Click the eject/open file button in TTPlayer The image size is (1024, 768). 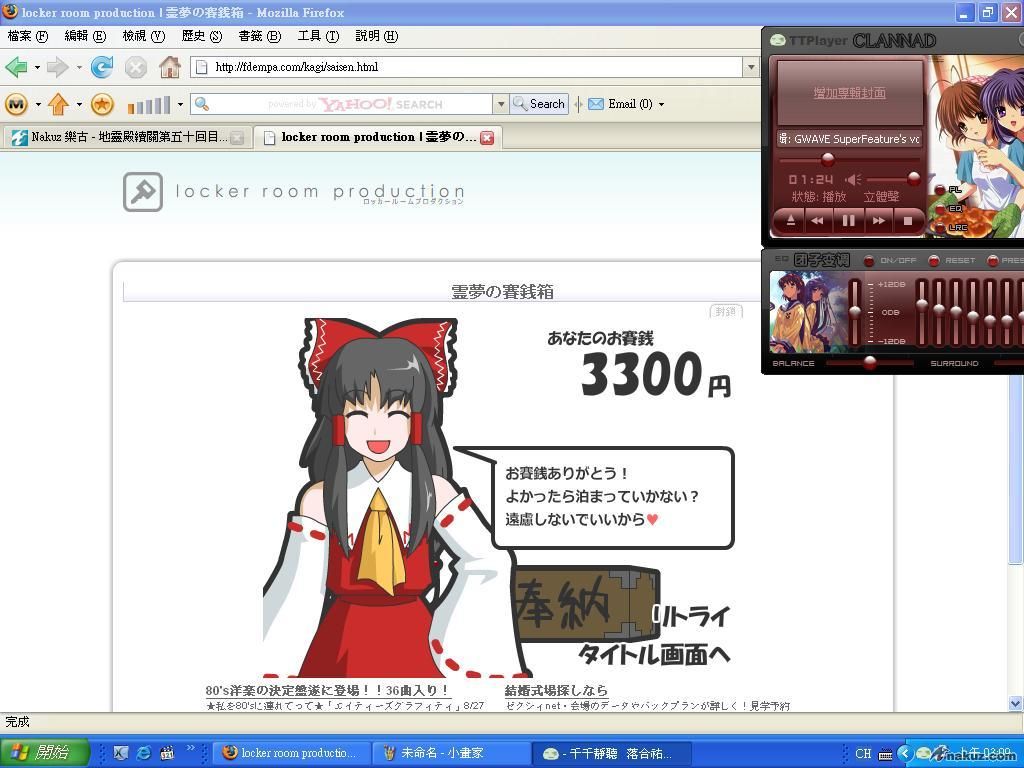click(790, 221)
